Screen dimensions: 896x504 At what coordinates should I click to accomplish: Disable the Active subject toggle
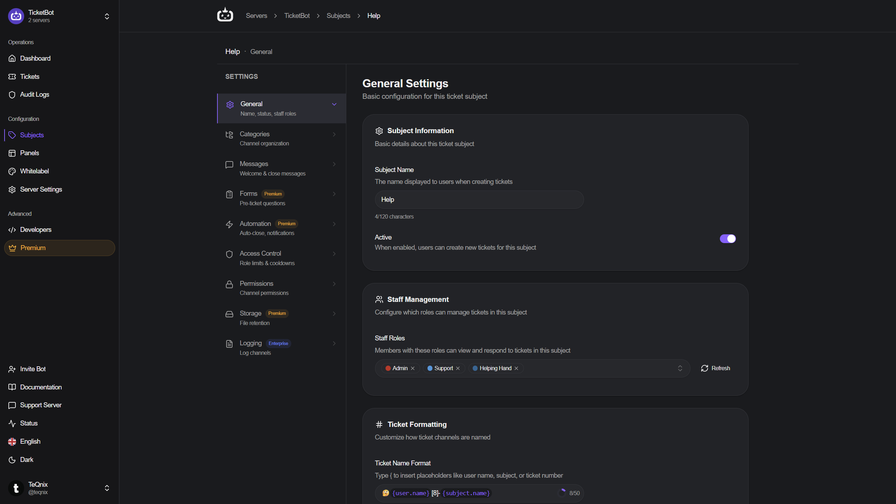tap(727, 239)
